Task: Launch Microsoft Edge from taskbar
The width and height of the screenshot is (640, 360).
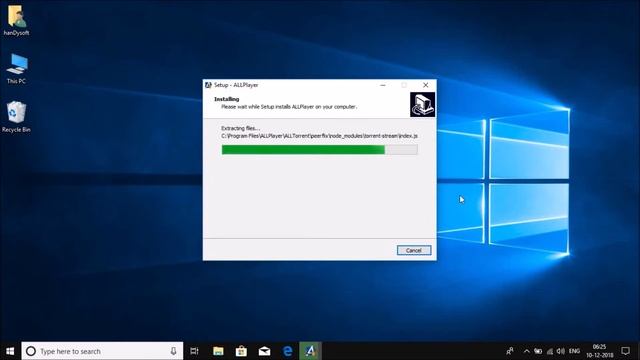Action: coord(288,351)
